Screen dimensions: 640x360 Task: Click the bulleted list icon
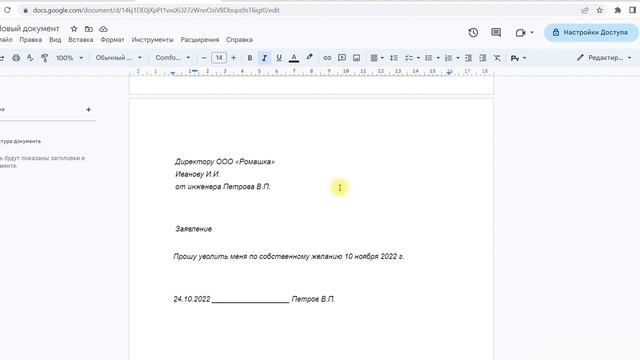click(429, 58)
